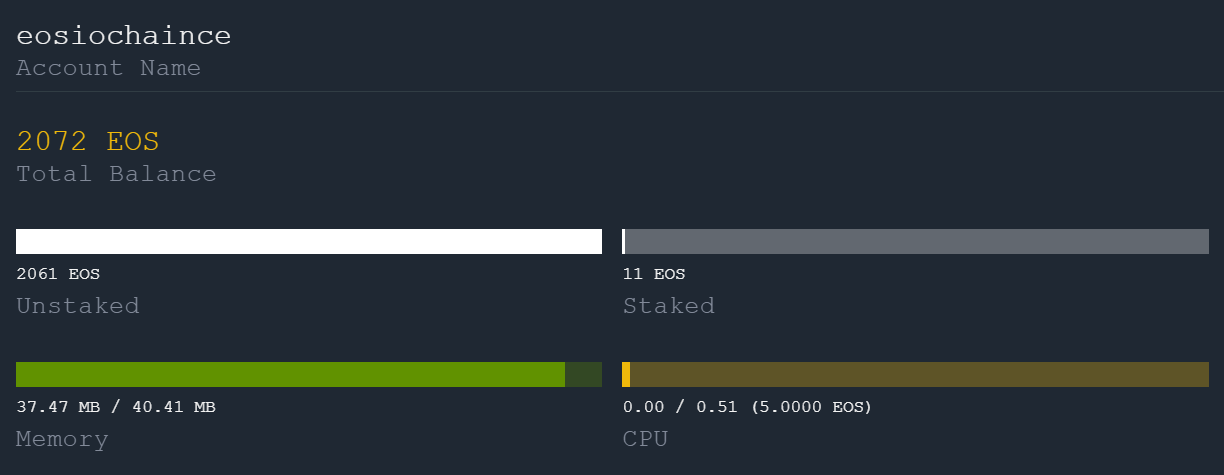Click the 2061 EOS unstaked amount
Image resolution: width=1224 pixels, height=475 pixels.
point(58,274)
